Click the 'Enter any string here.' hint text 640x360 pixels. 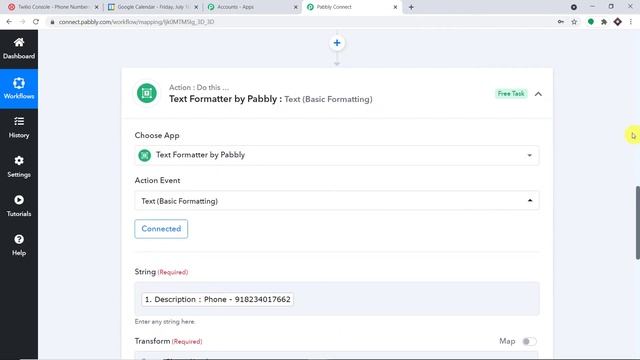point(165,322)
